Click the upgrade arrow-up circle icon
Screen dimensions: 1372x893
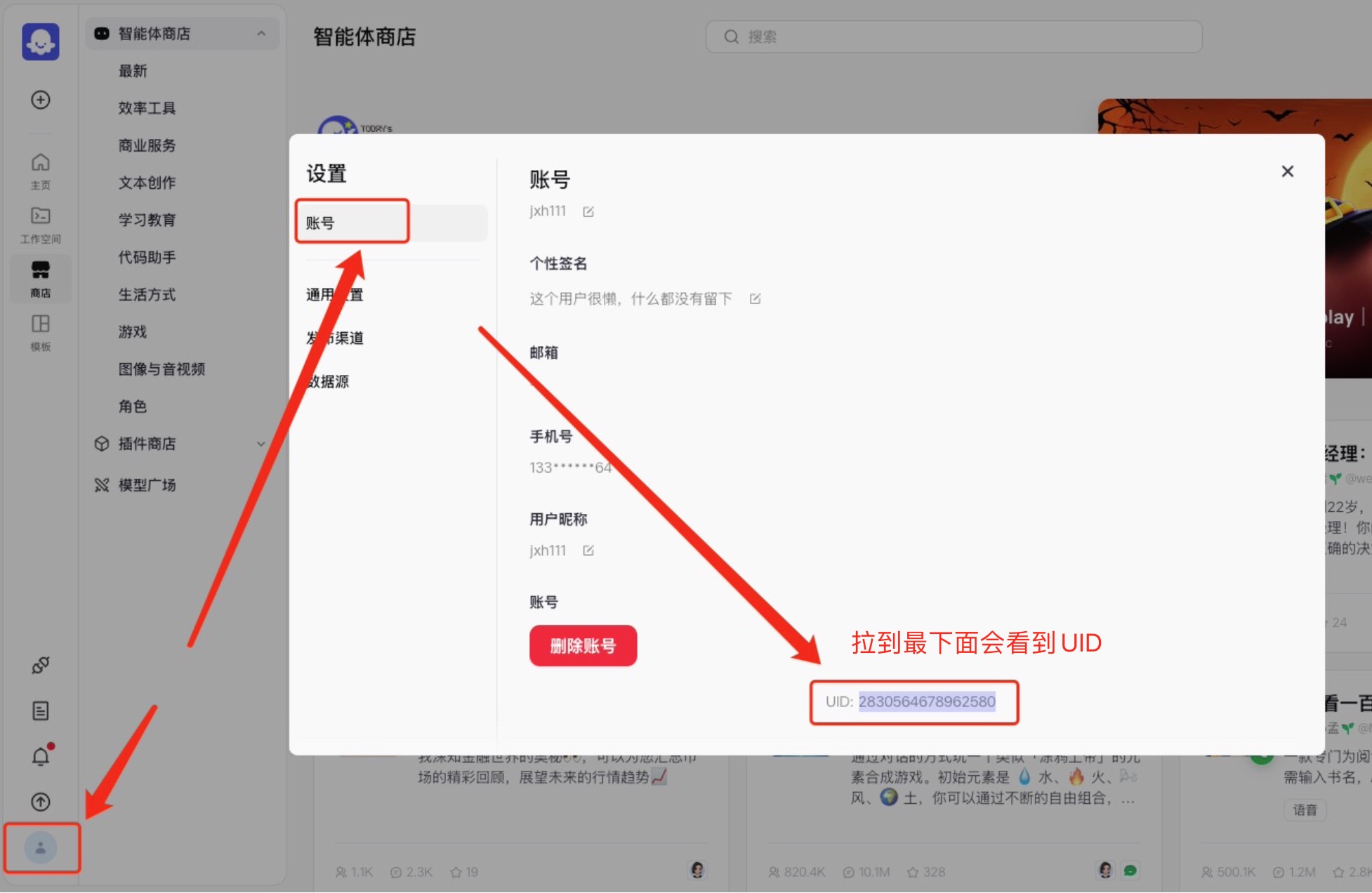pyautogui.click(x=41, y=801)
